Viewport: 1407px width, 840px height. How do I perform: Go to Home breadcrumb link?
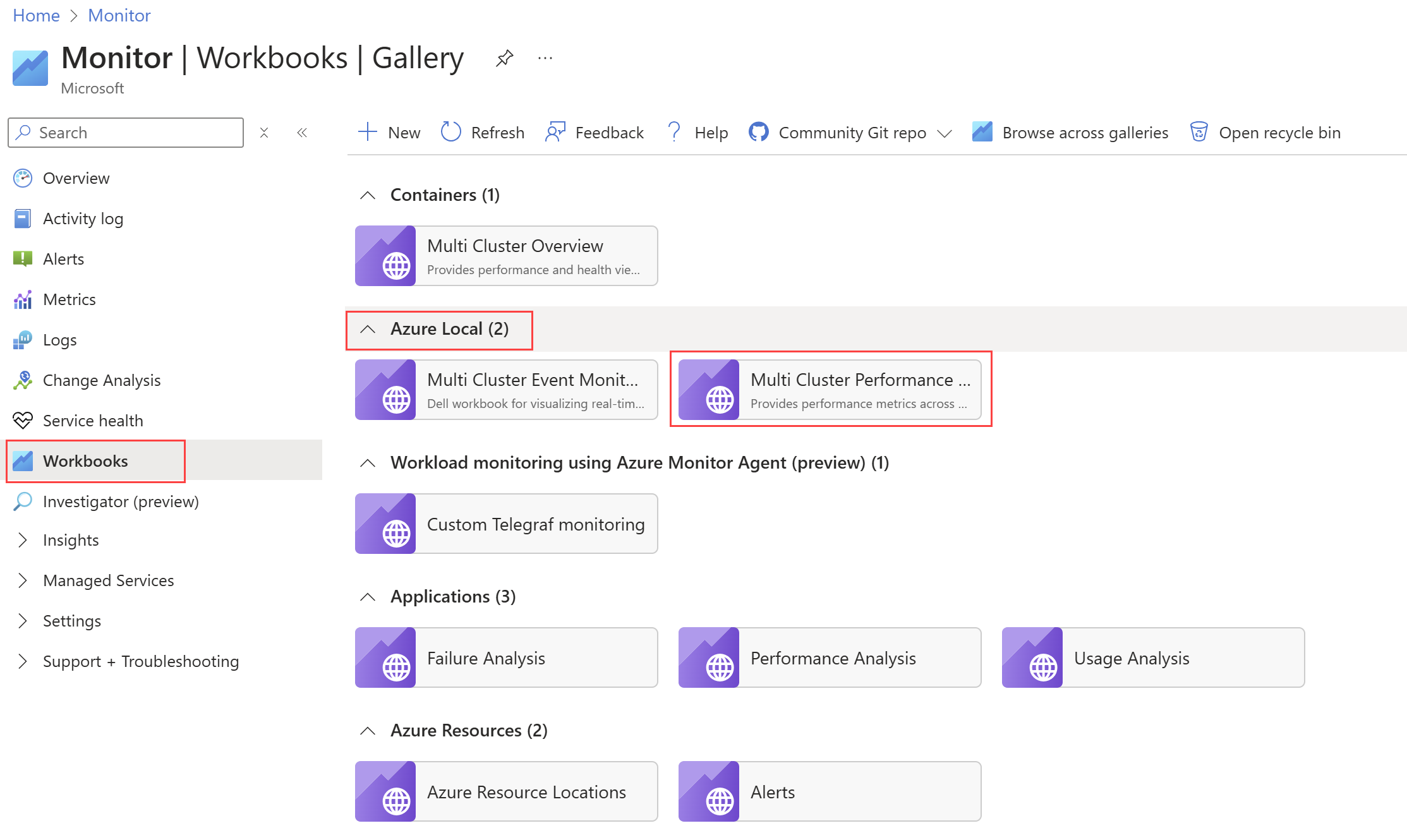click(x=36, y=15)
